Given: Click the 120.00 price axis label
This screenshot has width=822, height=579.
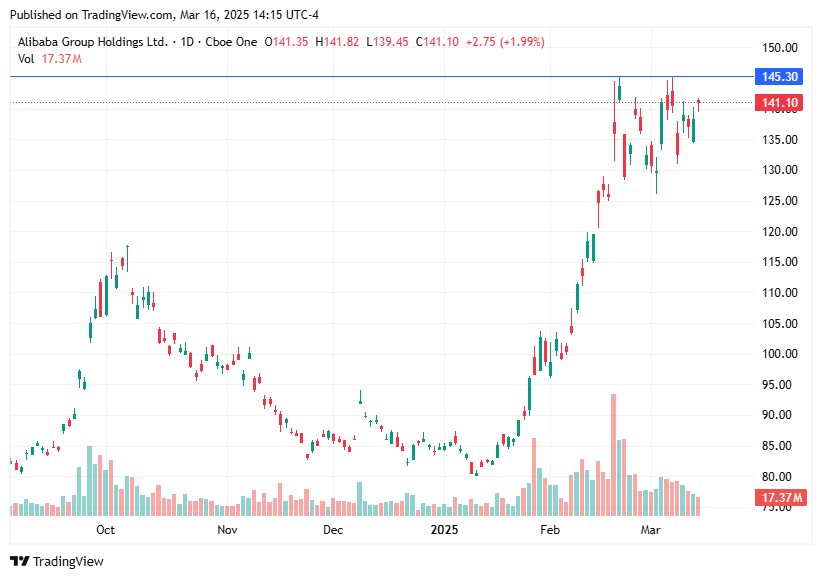Looking at the screenshot, I should click(x=780, y=231).
